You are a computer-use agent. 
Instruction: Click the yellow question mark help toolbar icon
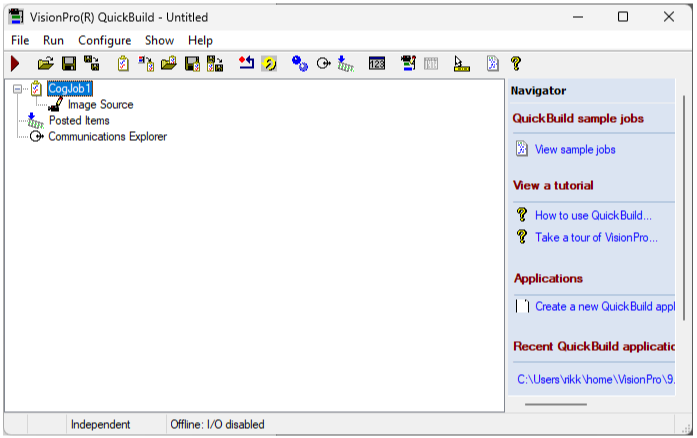tap(516, 63)
